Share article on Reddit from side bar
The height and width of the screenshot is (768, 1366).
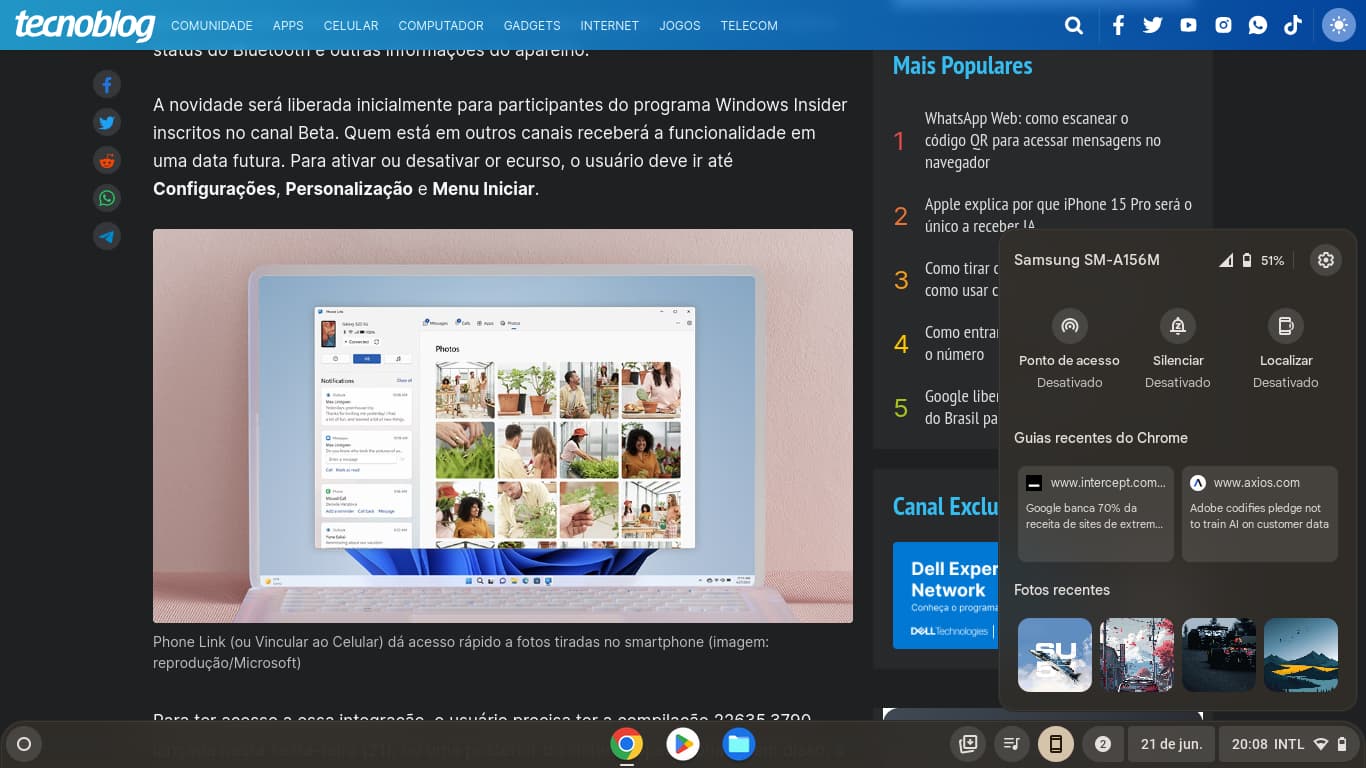point(107,160)
